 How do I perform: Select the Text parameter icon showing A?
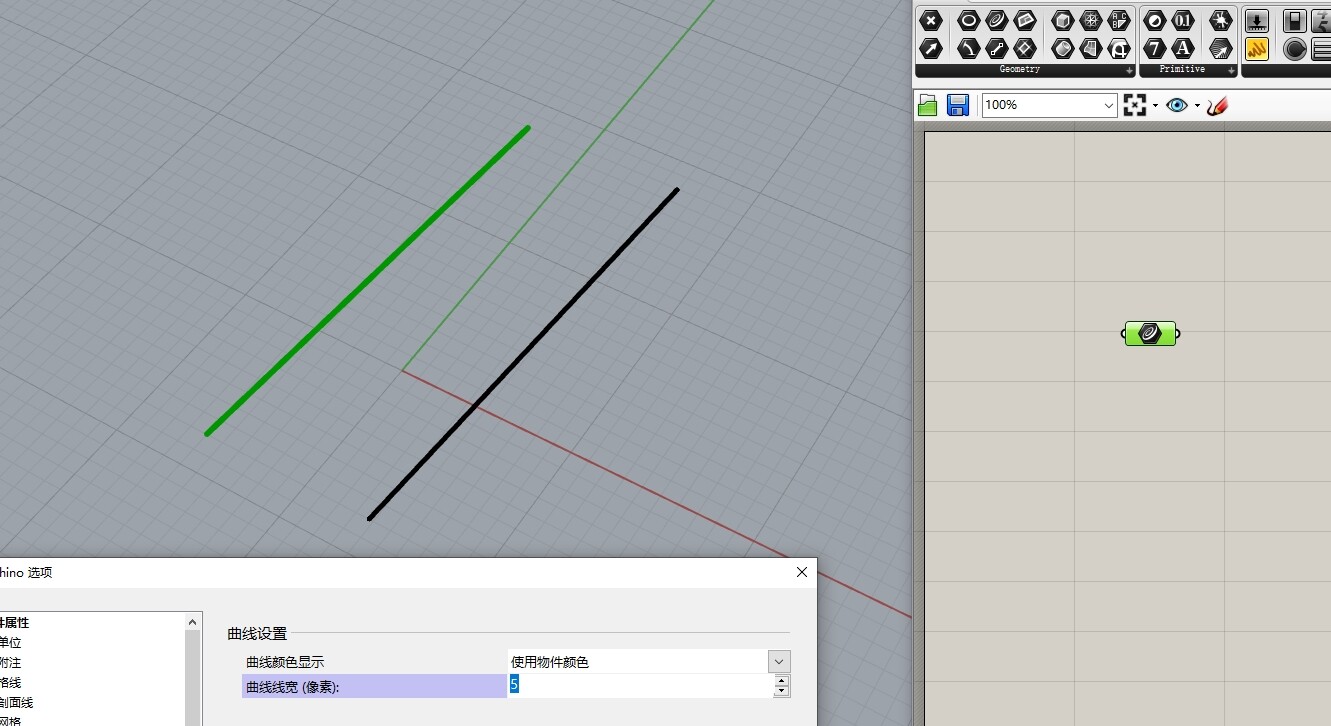click(1183, 48)
